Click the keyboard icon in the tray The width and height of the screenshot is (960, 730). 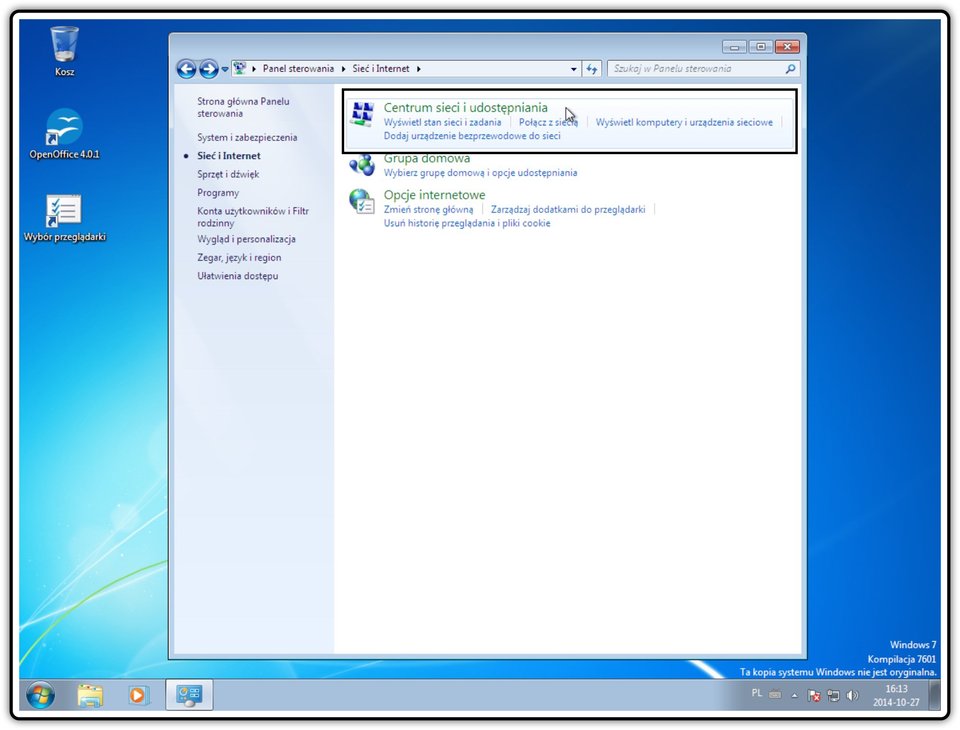(775, 694)
